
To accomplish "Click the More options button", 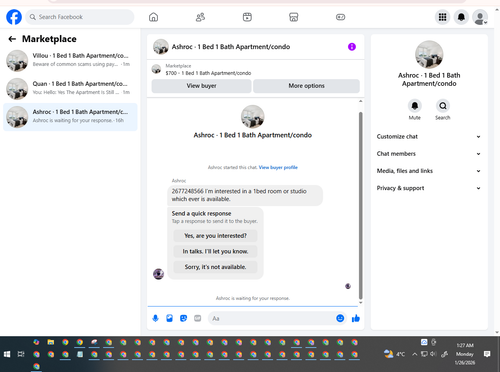I will [306, 86].
